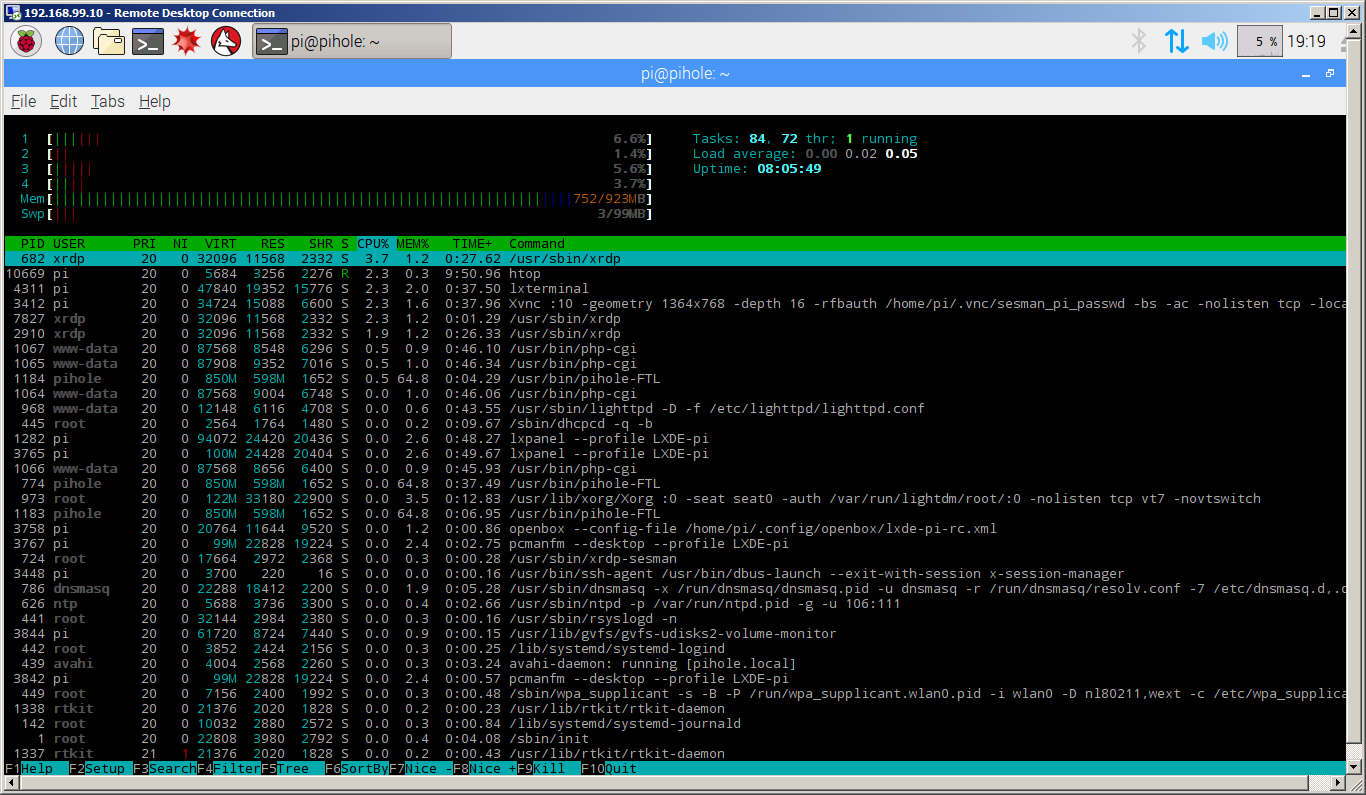
Task: Open the Edit menu
Action: [x=63, y=101]
